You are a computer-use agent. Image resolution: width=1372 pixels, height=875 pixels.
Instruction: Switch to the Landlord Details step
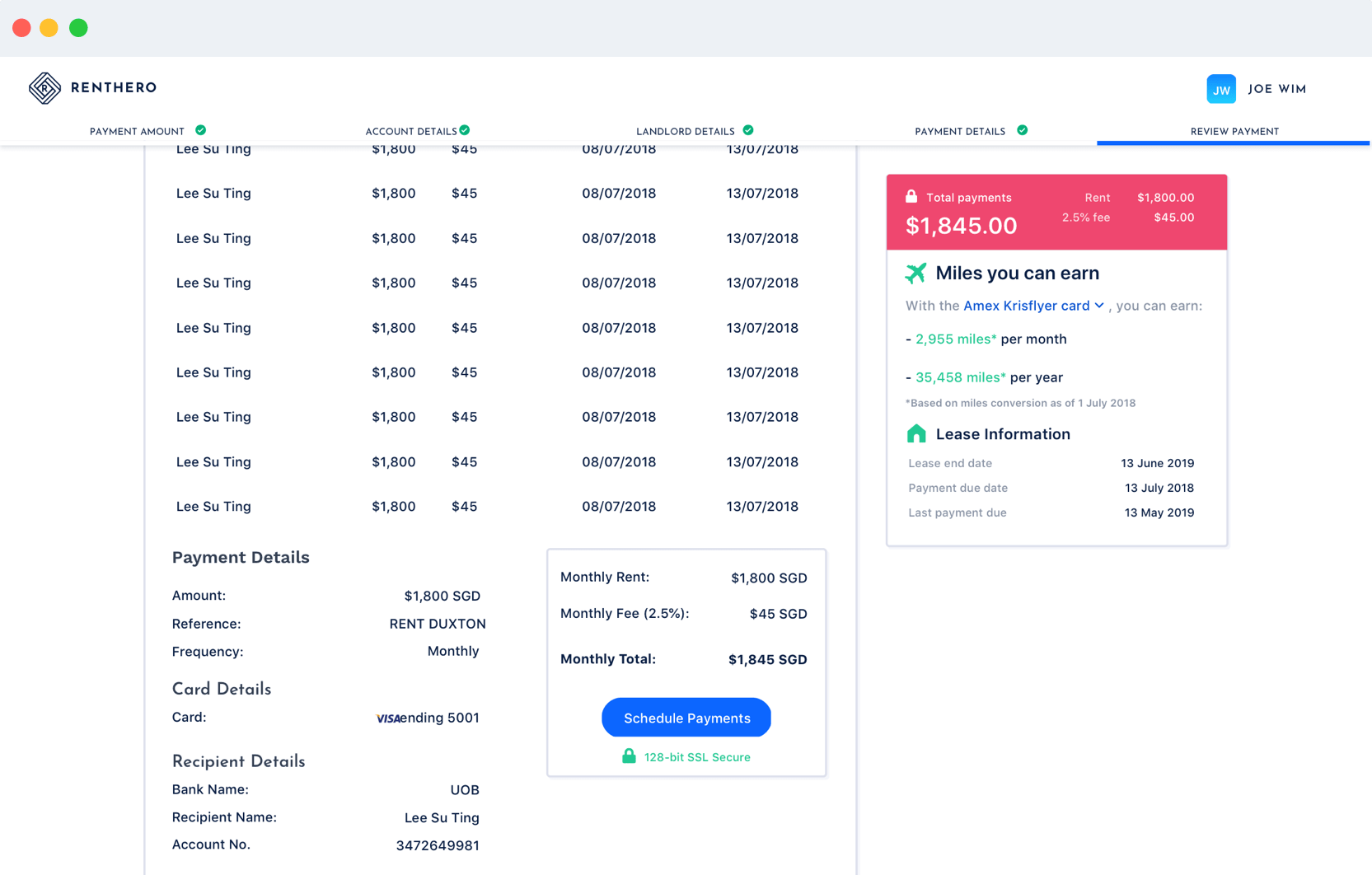coord(685,131)
